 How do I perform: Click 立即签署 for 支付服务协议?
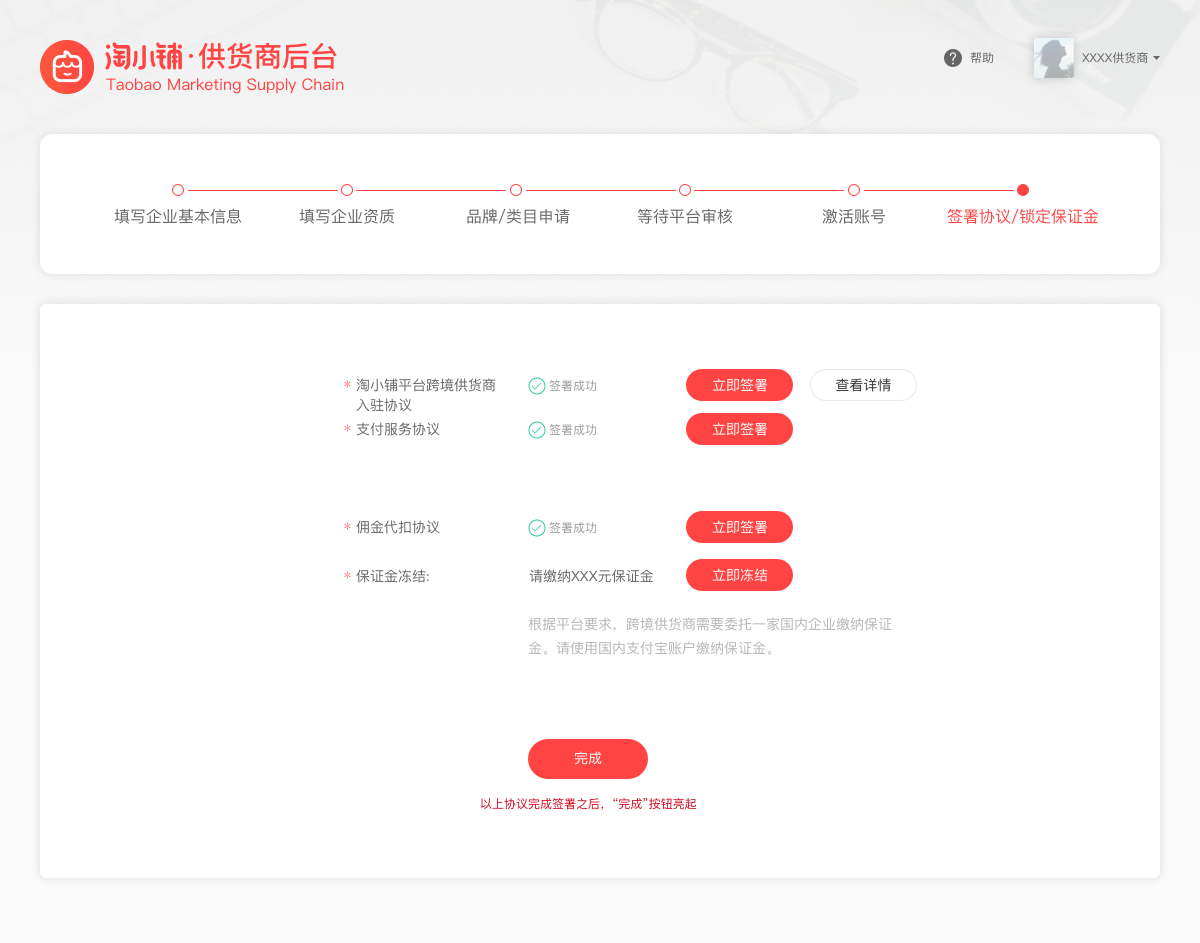click(x=739, y=429)
